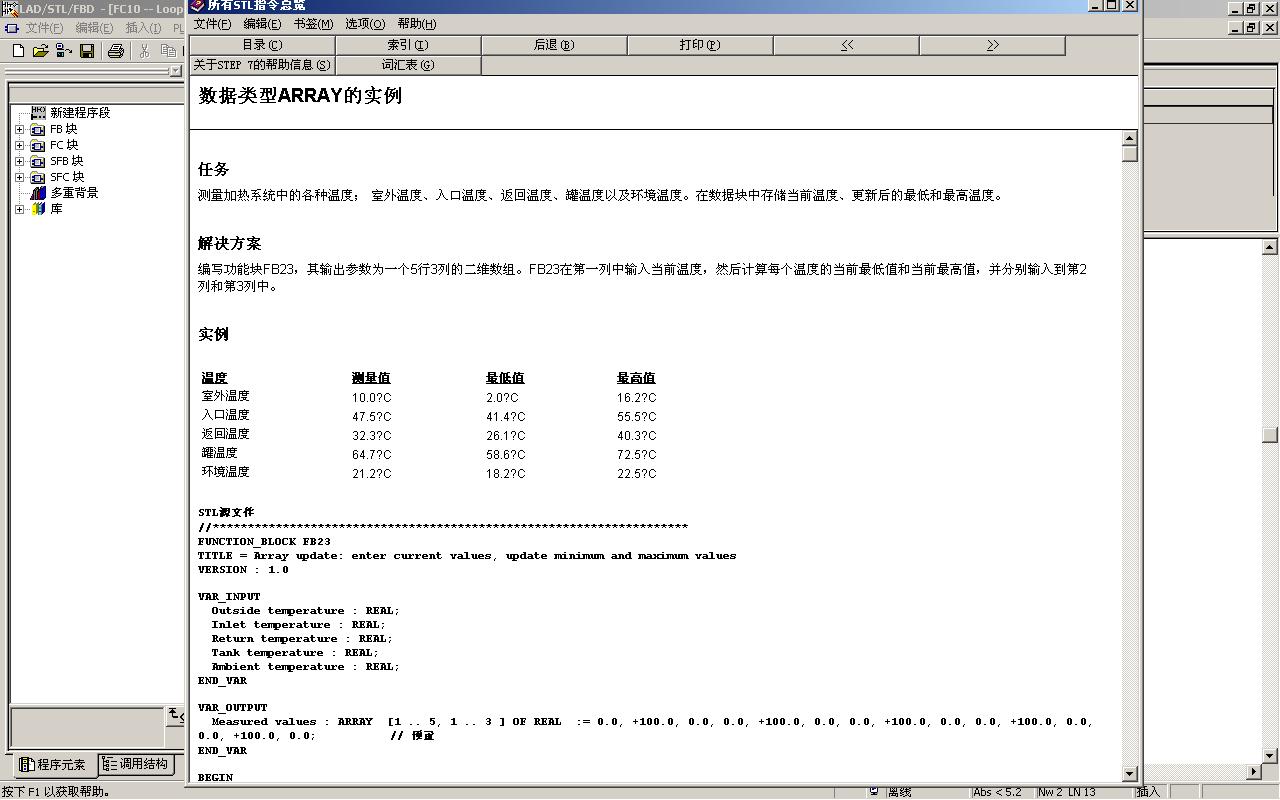The width and height of the screenshot is (1280, 800).
Task: Restore the inner document window of LAD/STL/FBD
Action: (x=1250, y=28)
